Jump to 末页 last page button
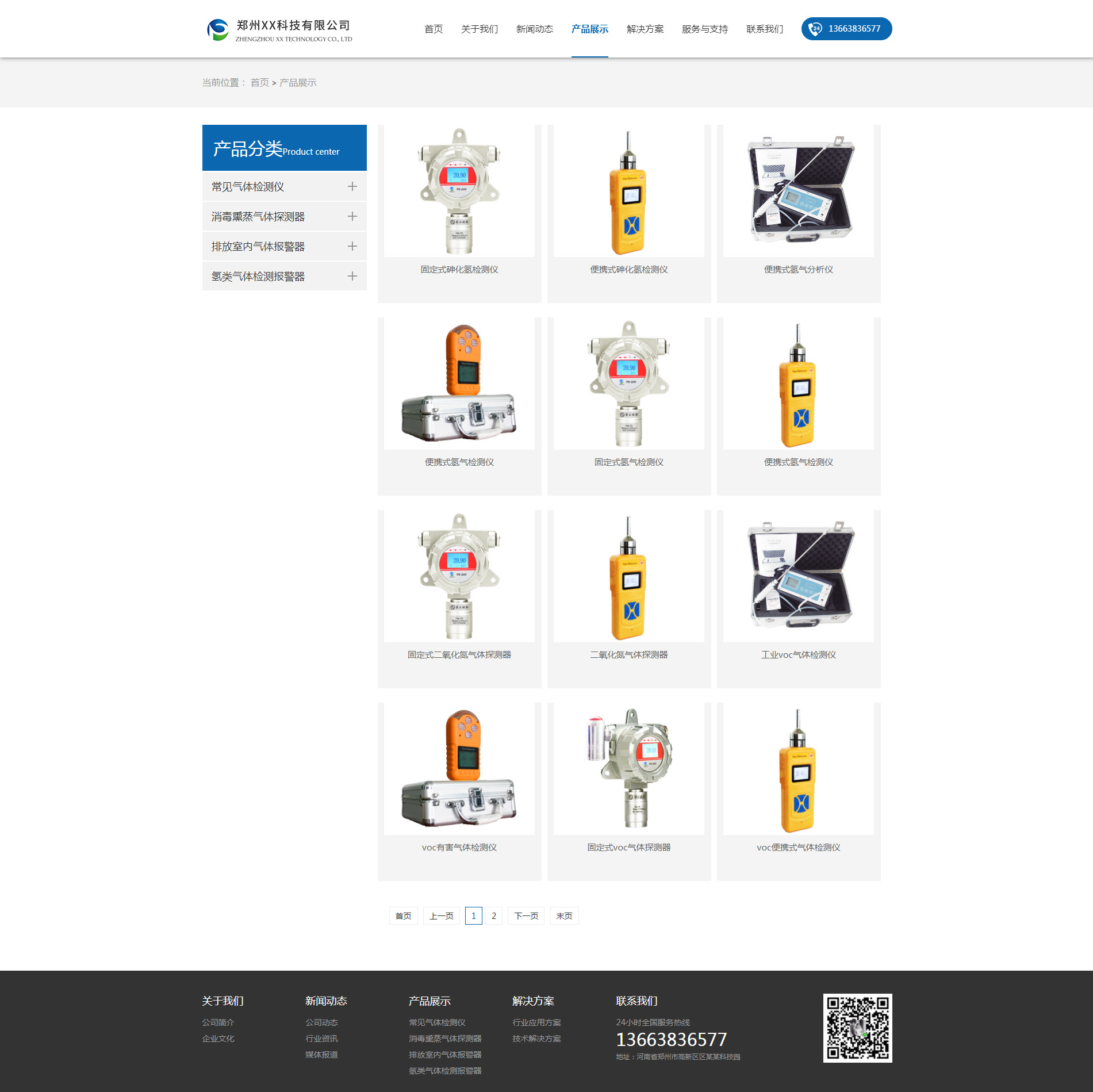The image size is (1093, 1092). 563,915
